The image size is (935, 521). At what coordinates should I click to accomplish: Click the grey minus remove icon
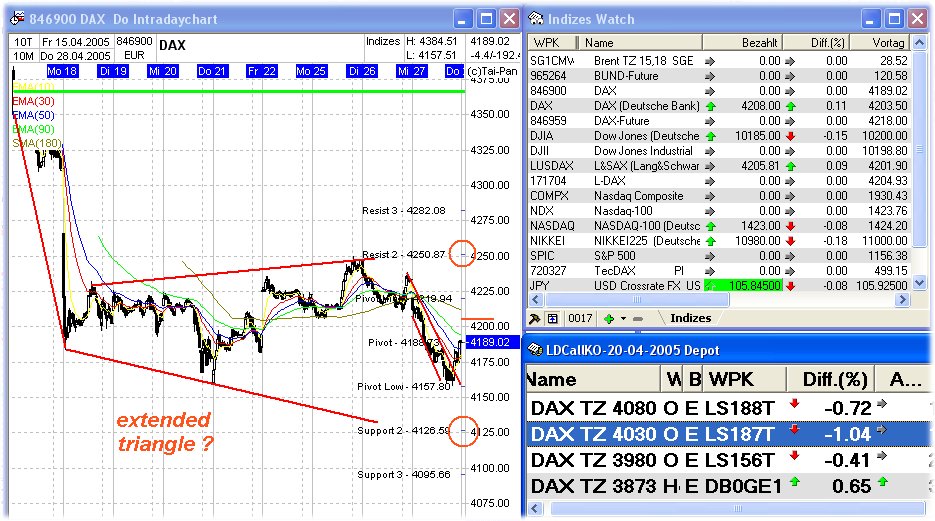(637, 319)
